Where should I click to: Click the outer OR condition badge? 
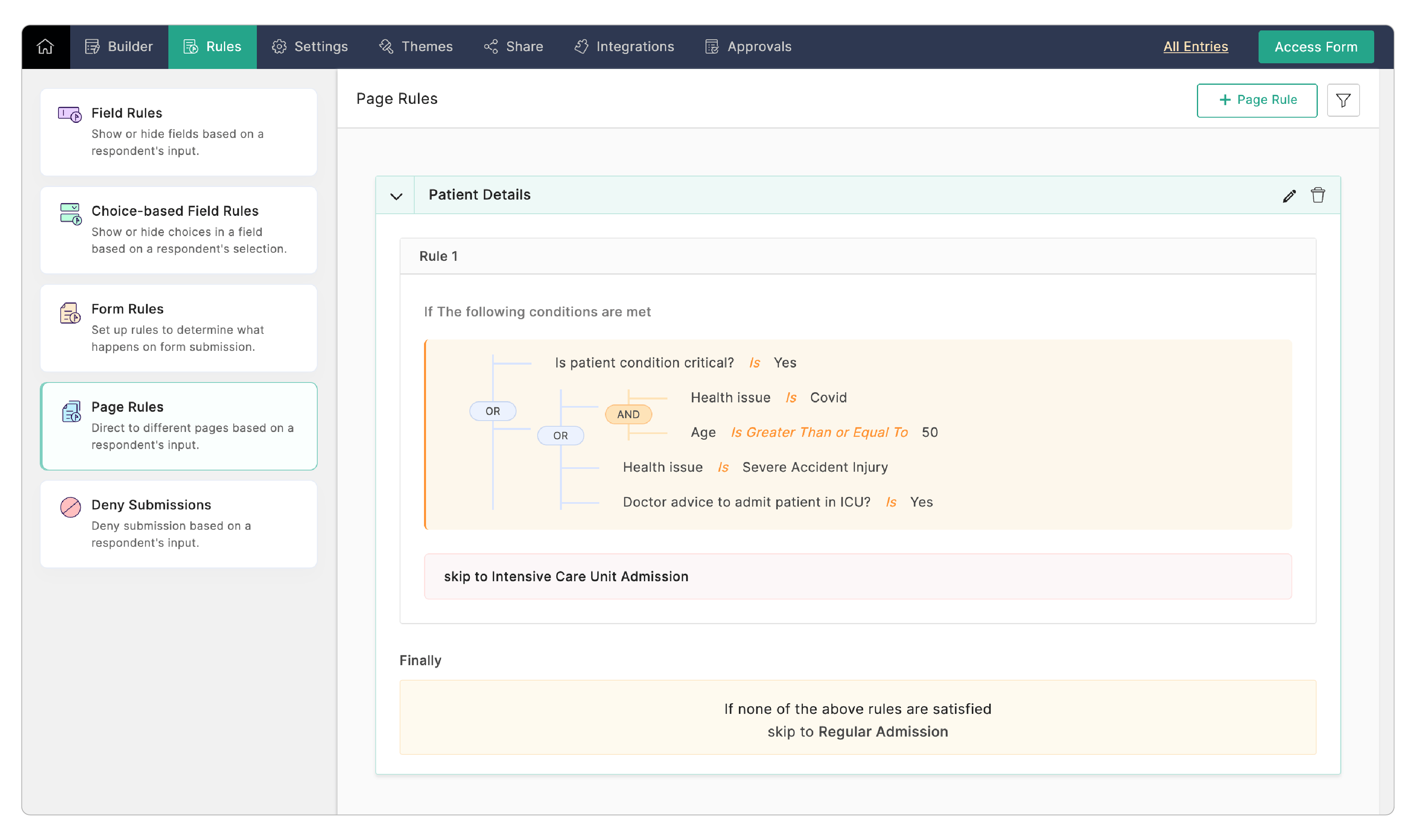point(492,411)
